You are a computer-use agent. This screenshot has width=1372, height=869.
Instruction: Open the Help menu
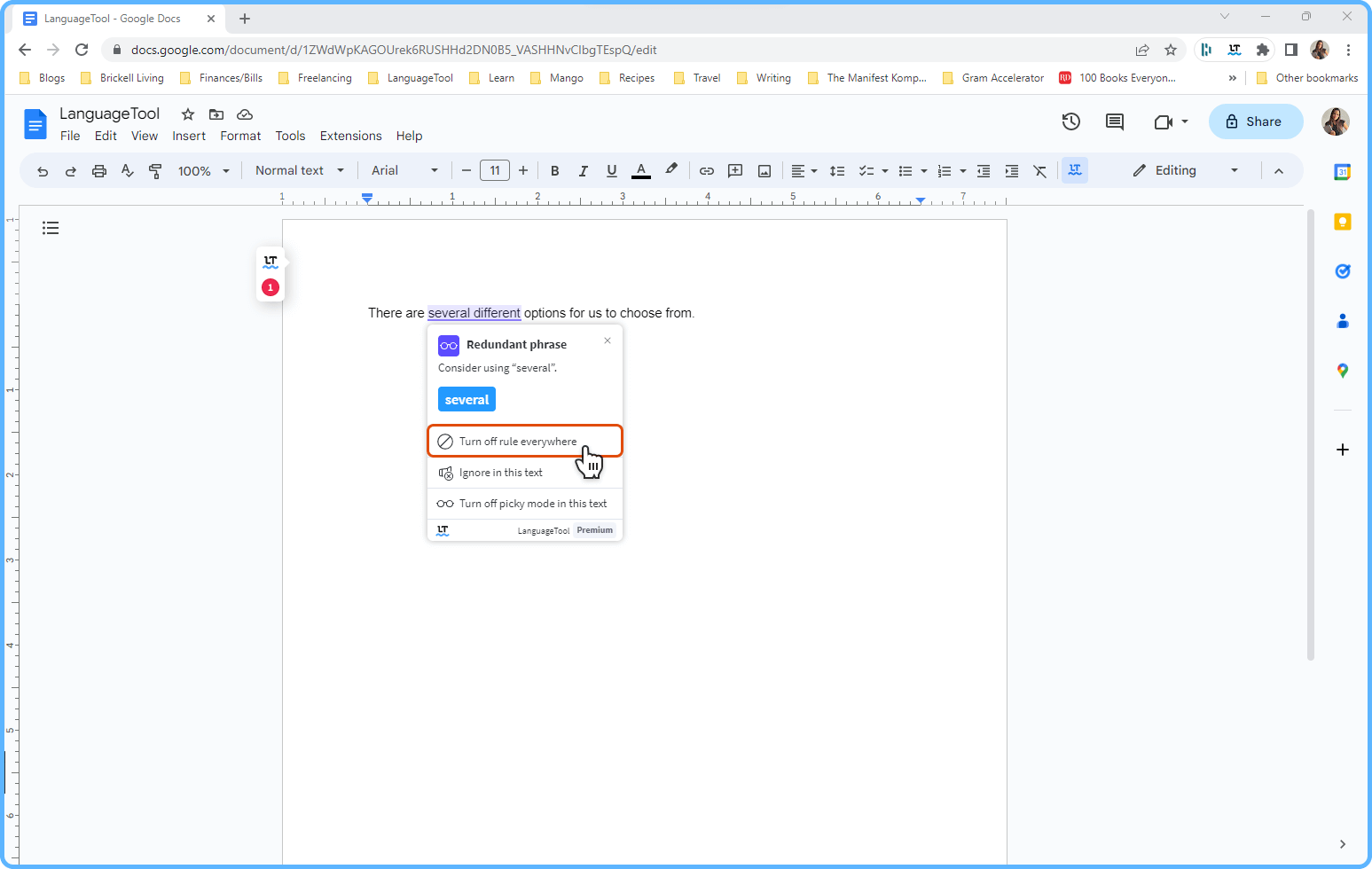(x=409, y=136)
